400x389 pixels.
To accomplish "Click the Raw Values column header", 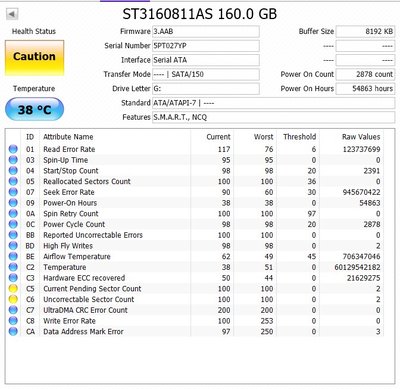I will pyautogui.click(x=361, y=137).
